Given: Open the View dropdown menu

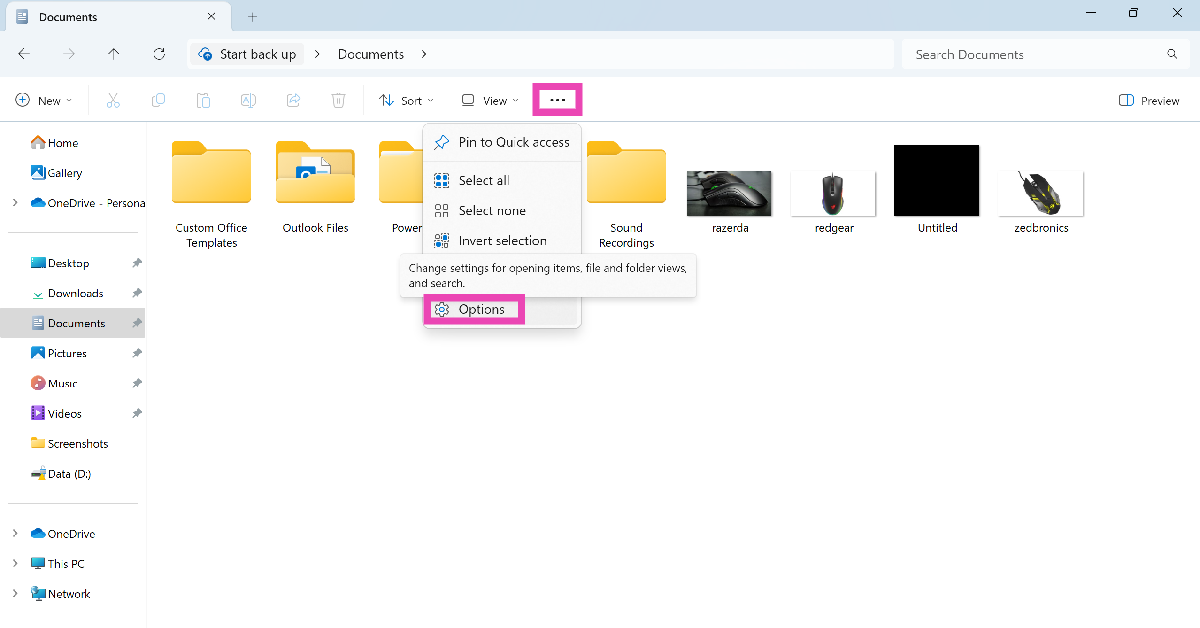Looking at the screenshot, I should click(x=490, y=100).
